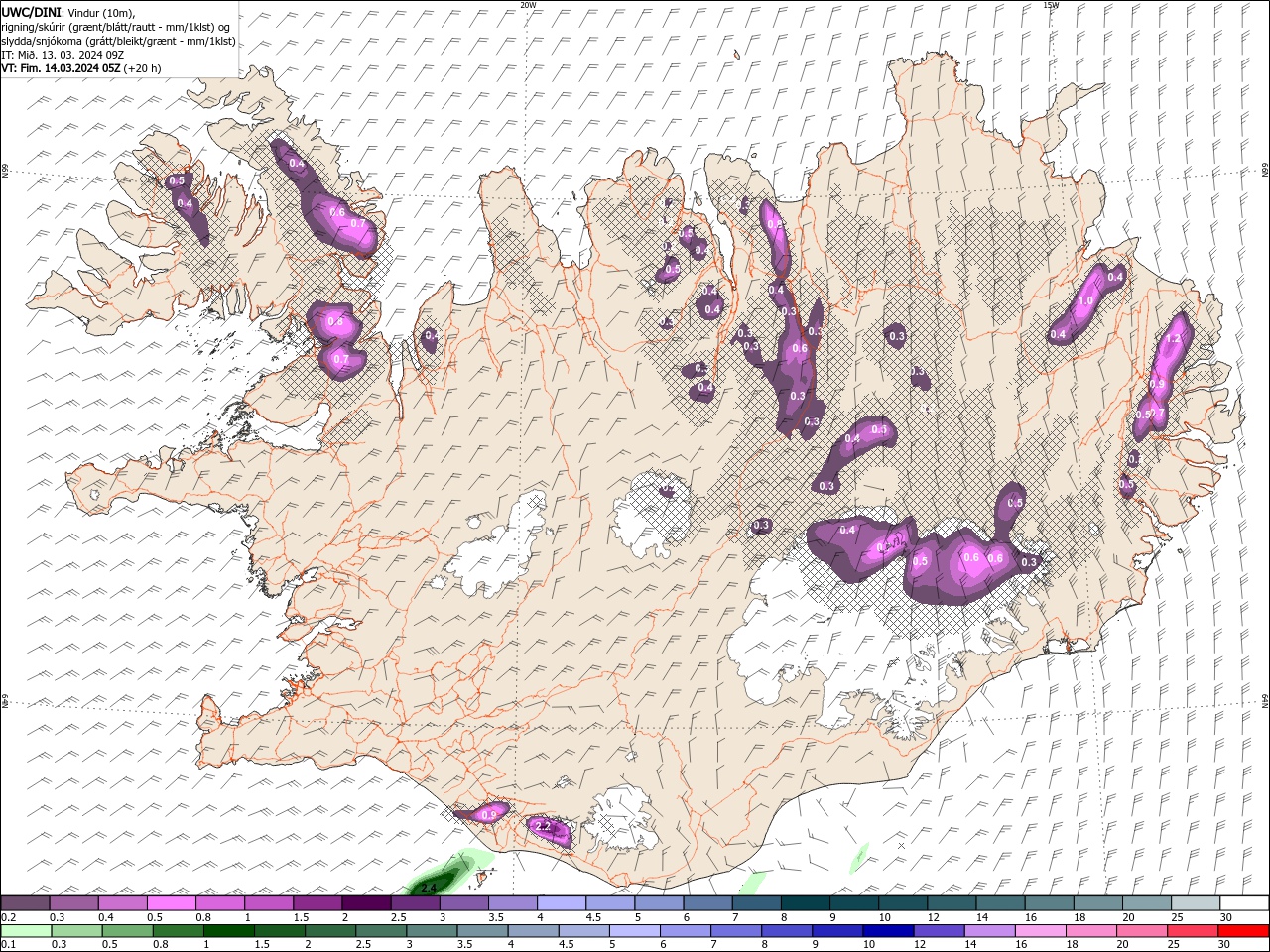Select the lower legend deep blue swatch at 10
This screenshot has height=952, width=1270.
coord(888,931)
